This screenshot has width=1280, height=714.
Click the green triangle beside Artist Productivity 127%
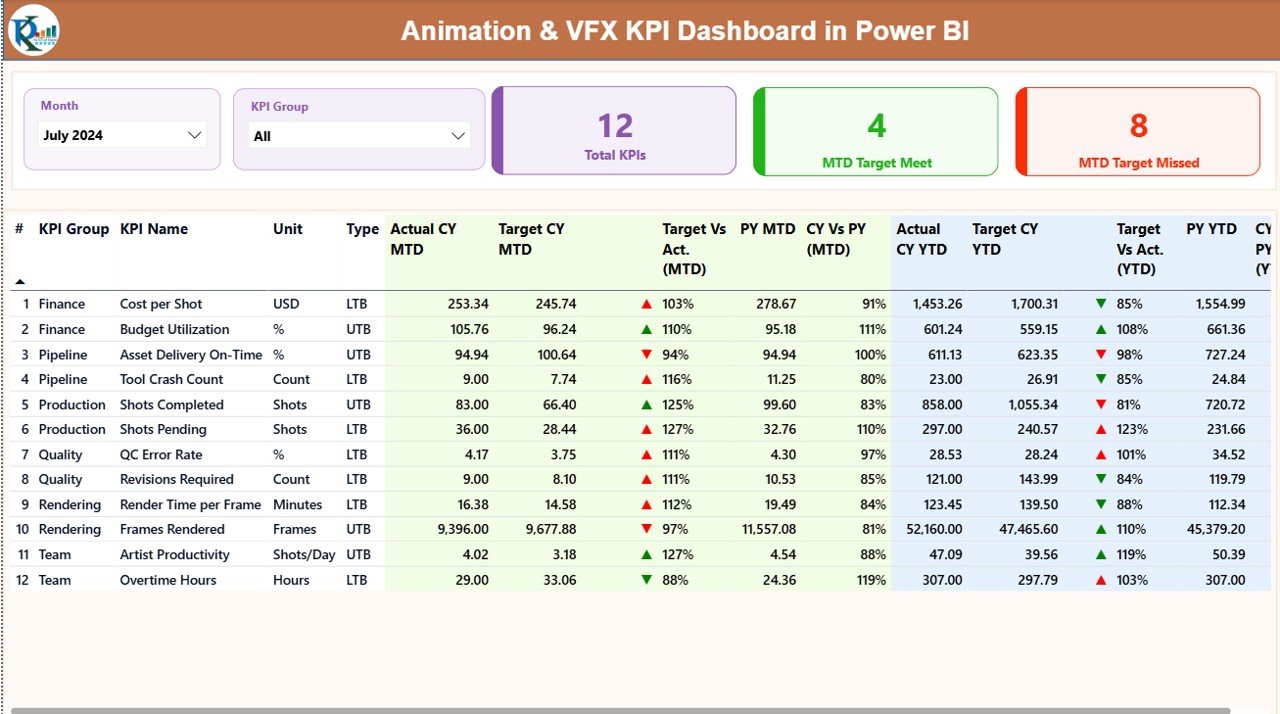click(648, 554)
